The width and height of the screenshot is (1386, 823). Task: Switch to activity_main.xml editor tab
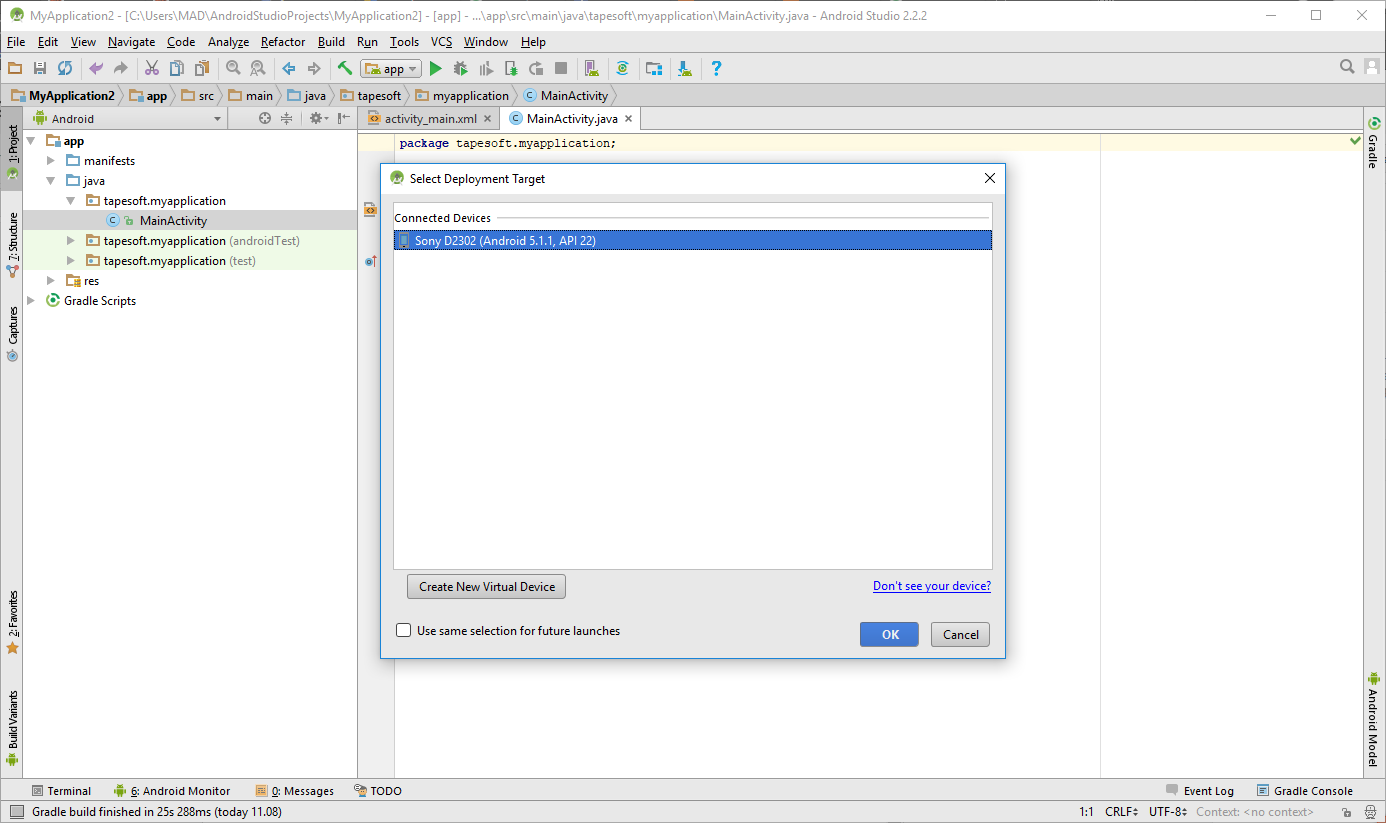pyautogui.click(x=431, y=118)
